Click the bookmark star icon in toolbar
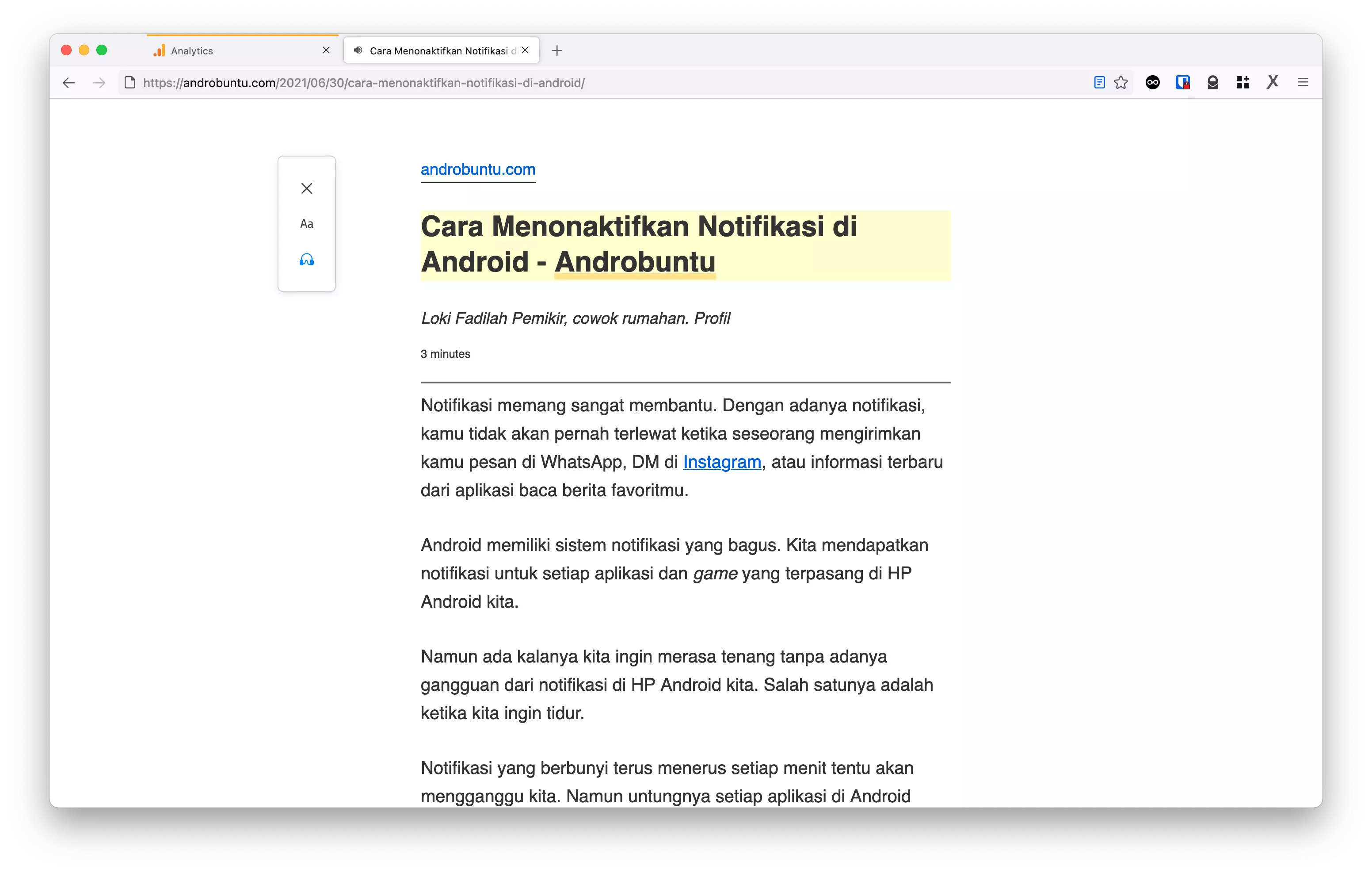This screenshot has width=1372, height=873. 1121,82
